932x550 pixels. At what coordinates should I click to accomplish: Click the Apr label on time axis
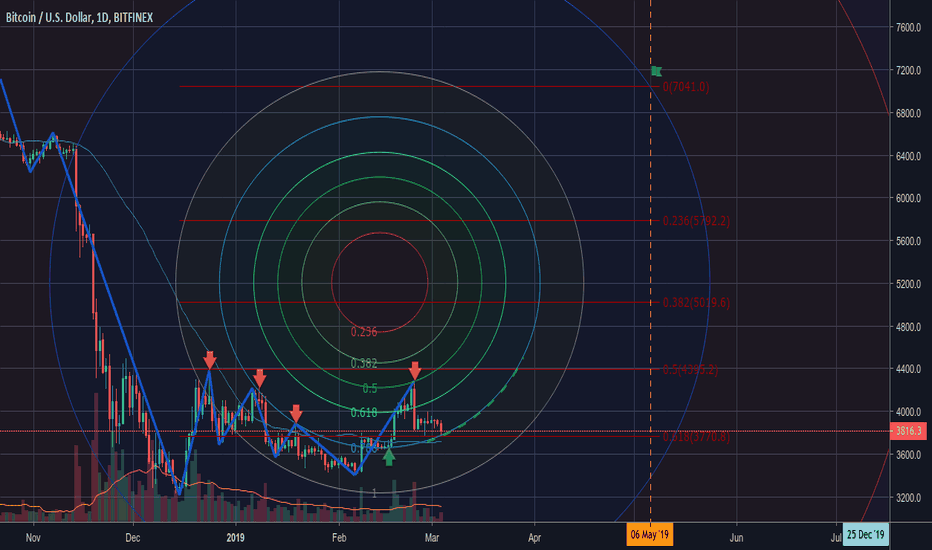click(x=534, y=538)
